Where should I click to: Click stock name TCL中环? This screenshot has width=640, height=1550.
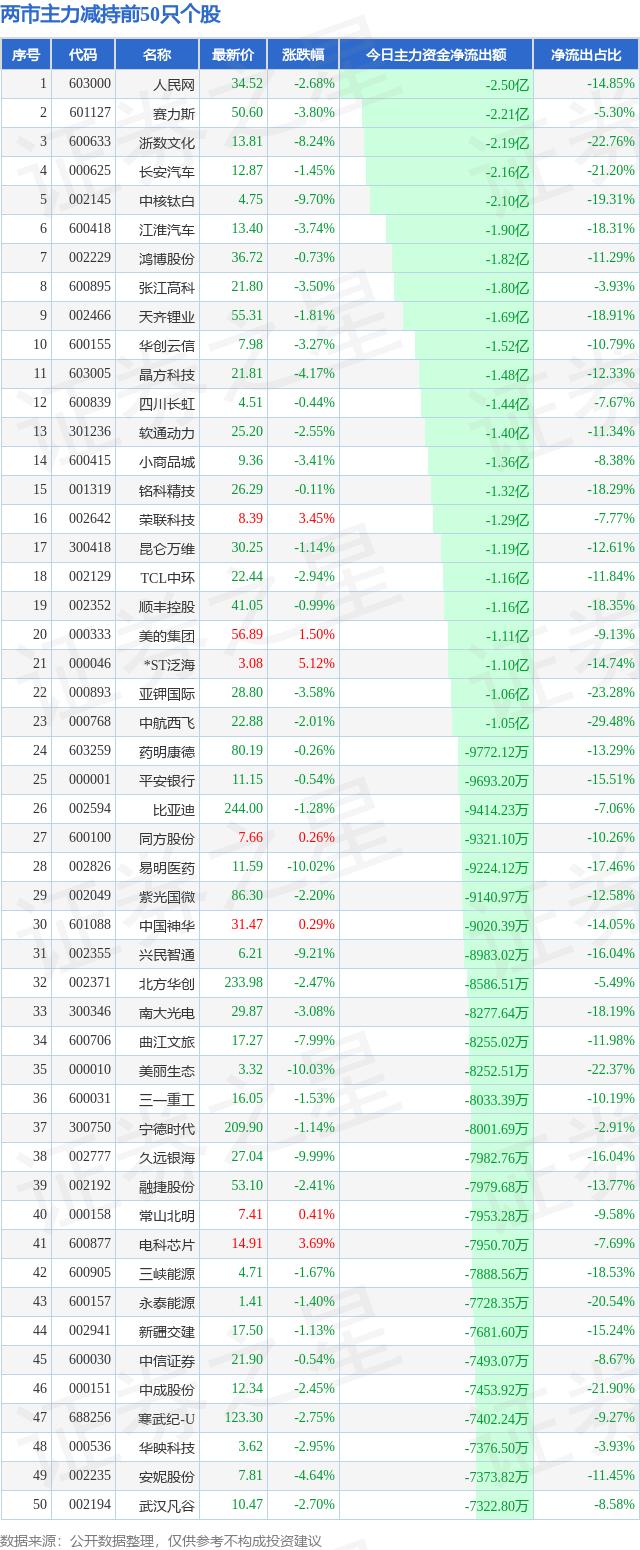(167, 577)
